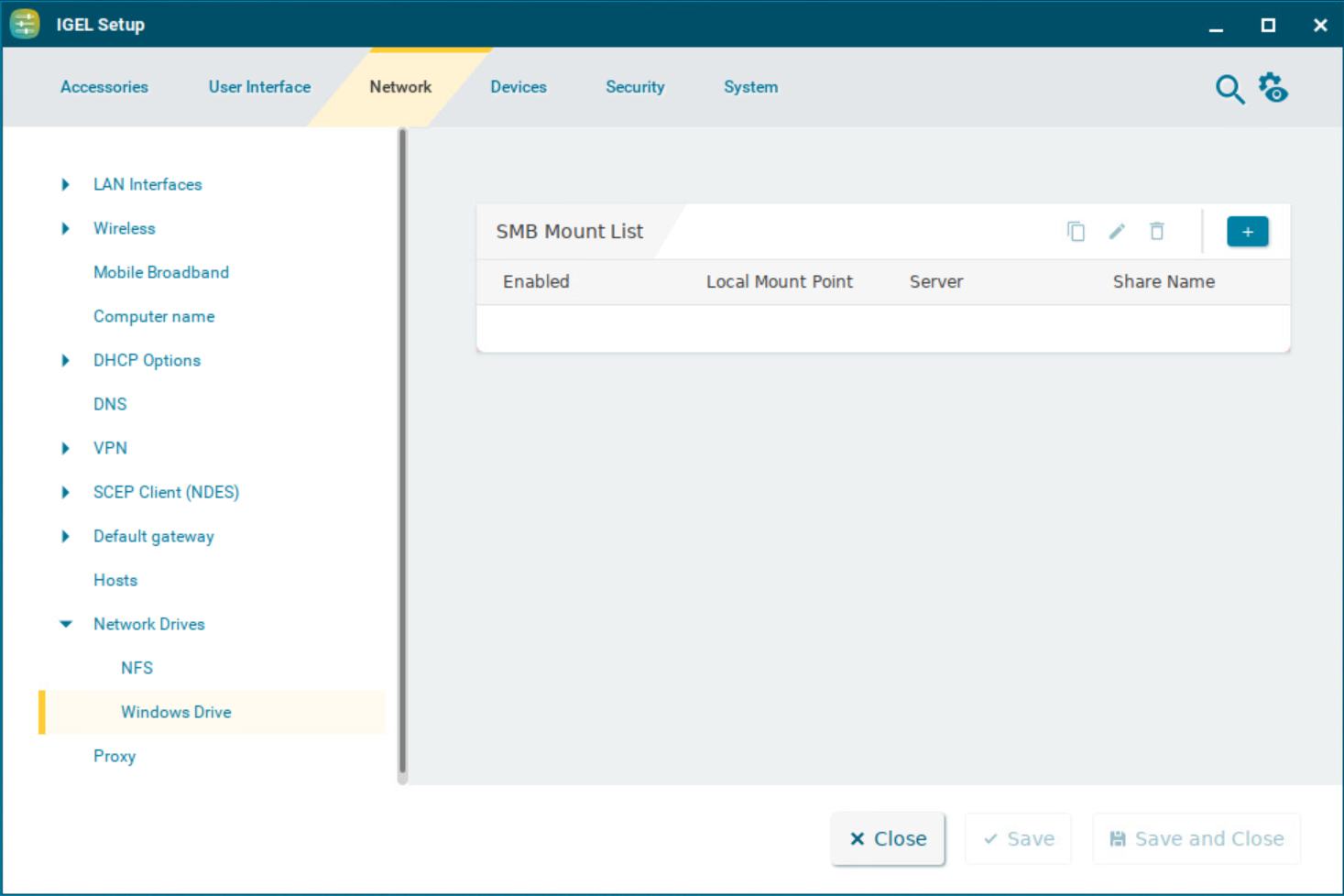Switch to the Security tab
This screenshot has height=896, width=1344.
(634, 87)
